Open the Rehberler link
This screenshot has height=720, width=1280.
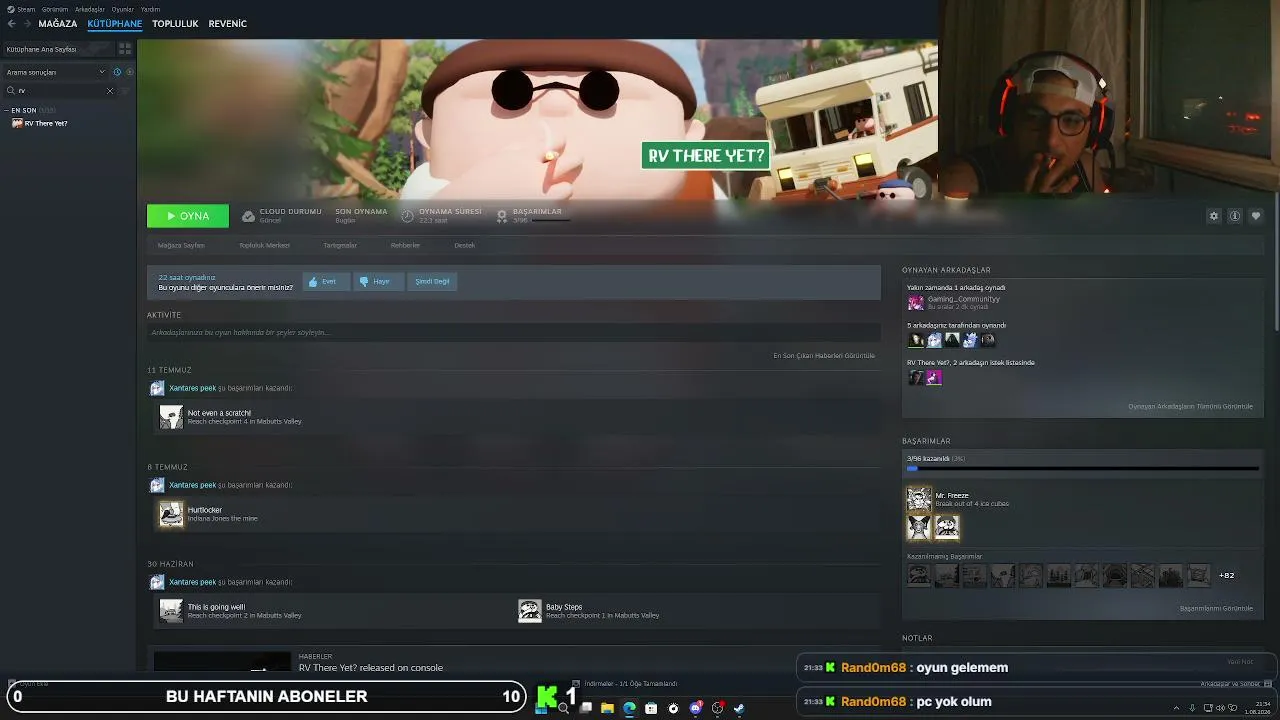(405, 245)
